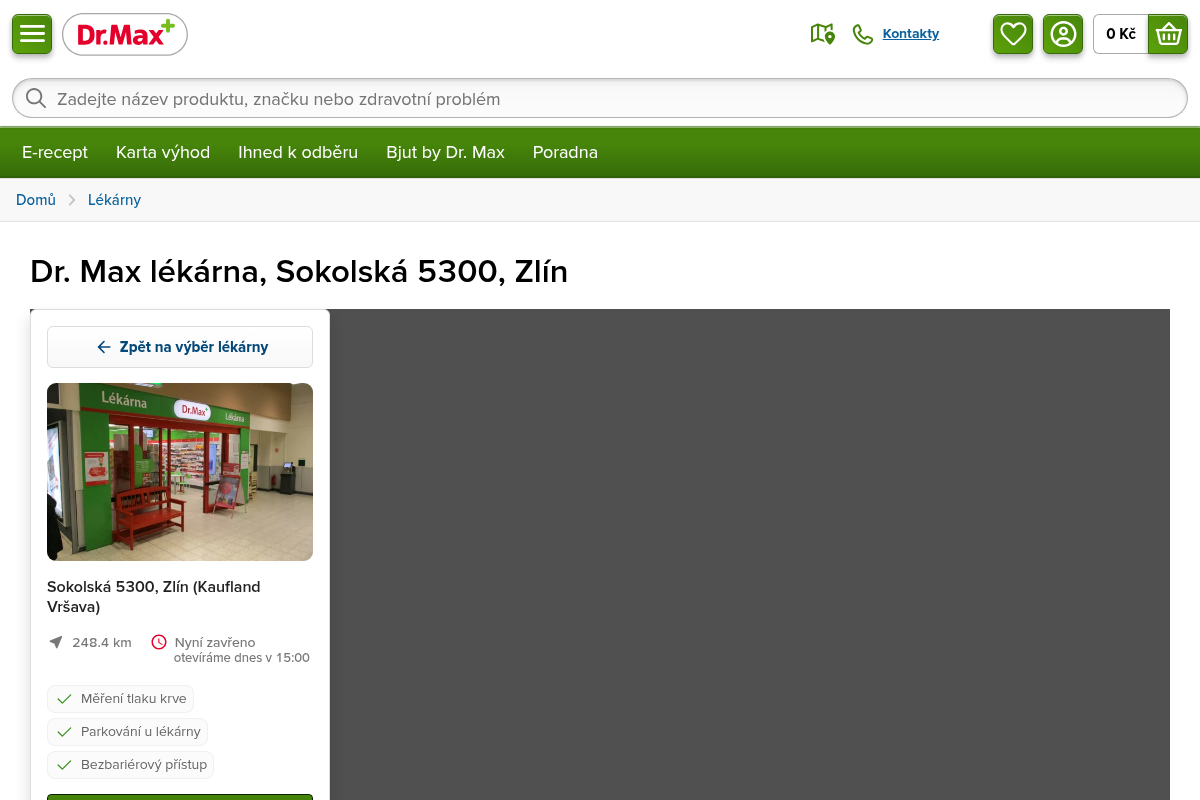Open the shopping basket icon
Viewport: 1200px width, 800px height.
(1168, 34)
